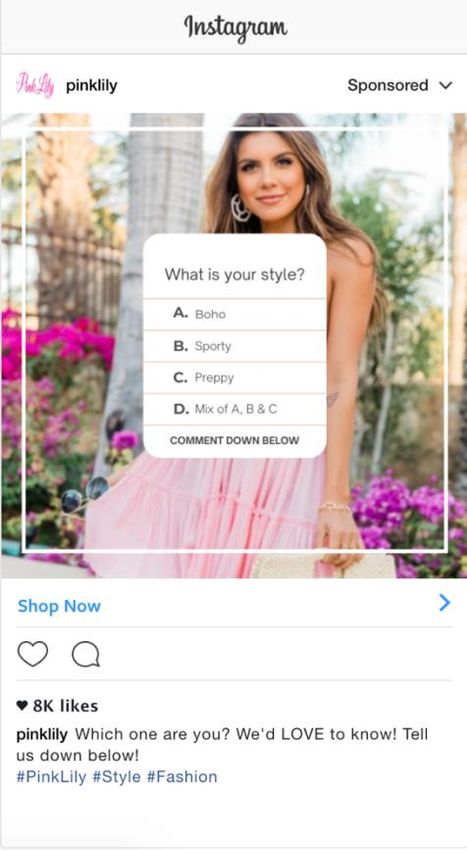The height and width of the screenshot is (850, 467).
Task: Choose option D. Mix of A, B & C
Action: 235,409
